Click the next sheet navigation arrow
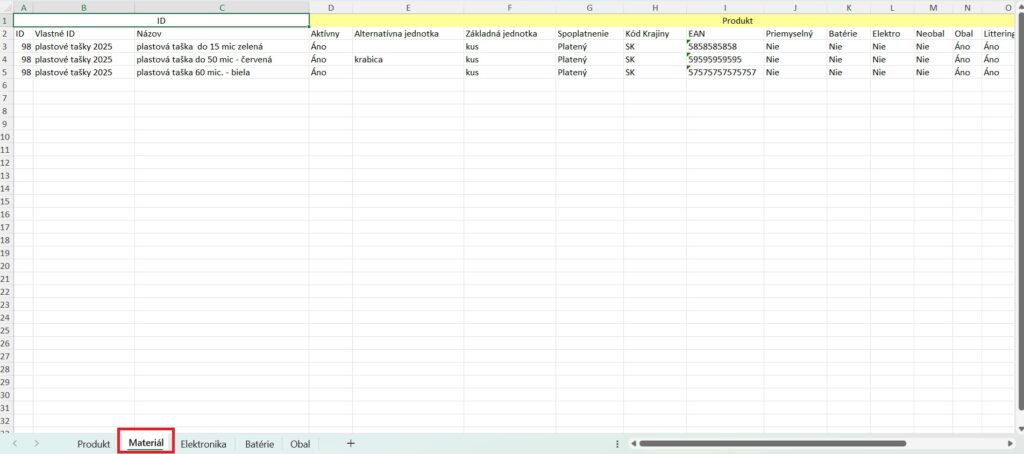This screenshot has width=1024, height=454. pyautogui.click(x=37, y=443)
